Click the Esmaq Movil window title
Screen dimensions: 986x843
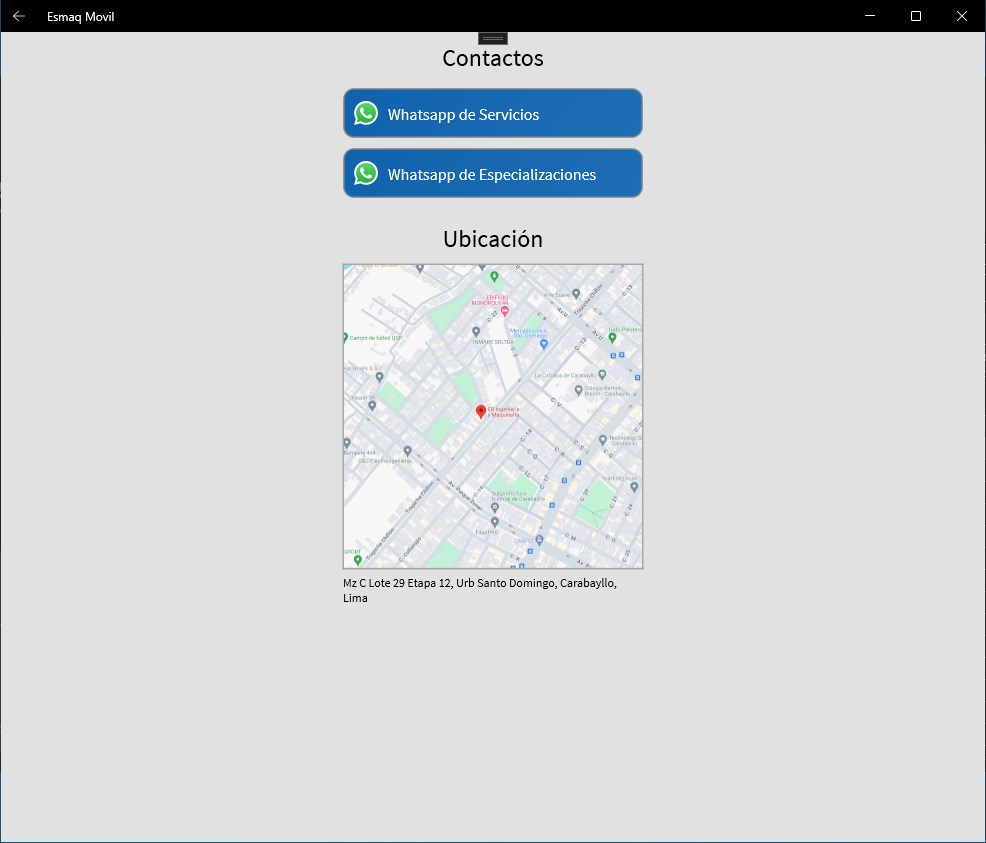pyautogui.click(x=80, y=17)
